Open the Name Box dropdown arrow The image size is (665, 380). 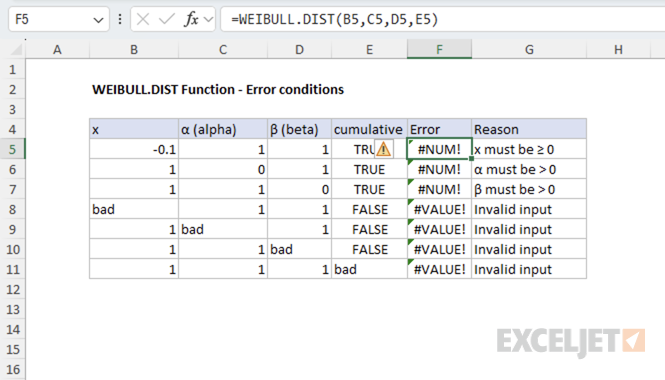pyautogui.click(x=98, y=20)
